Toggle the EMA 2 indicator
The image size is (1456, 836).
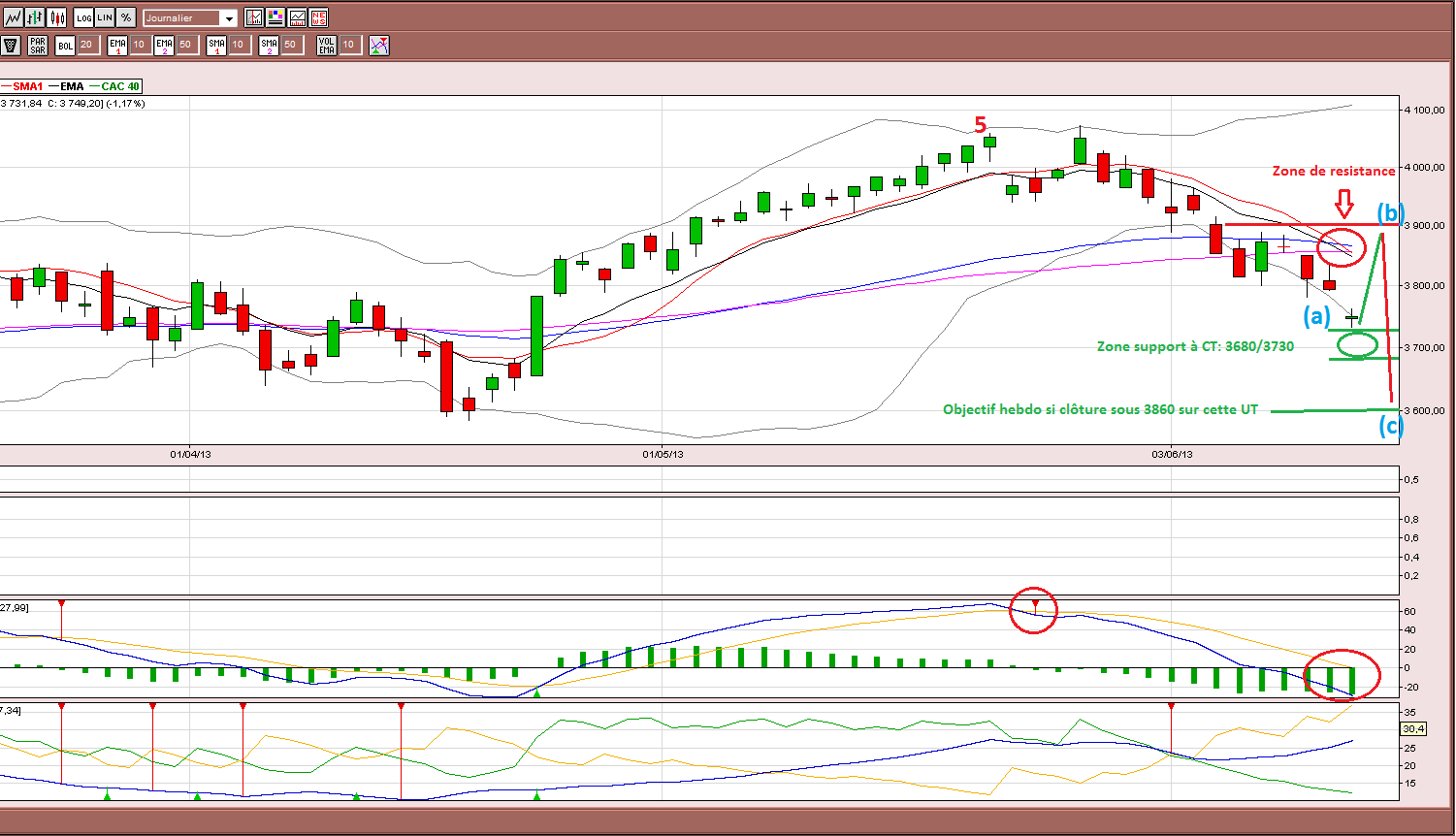164,45
